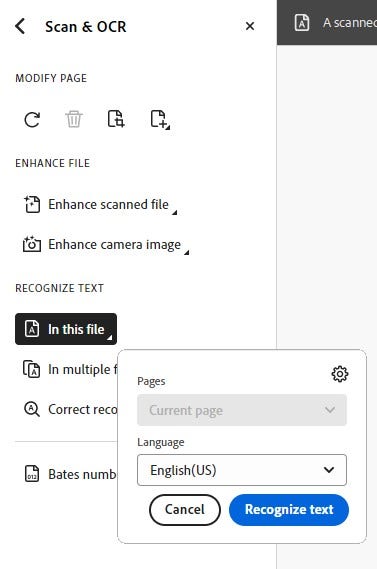Click the 'Language' field label

coord(161,442)
